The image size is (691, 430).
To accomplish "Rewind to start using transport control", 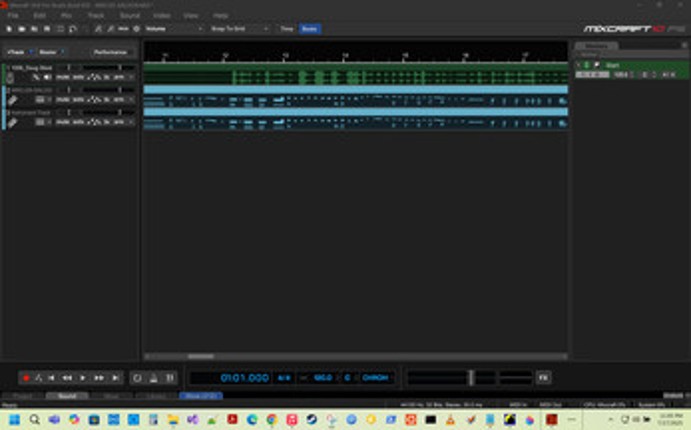I will pos(51,378).
